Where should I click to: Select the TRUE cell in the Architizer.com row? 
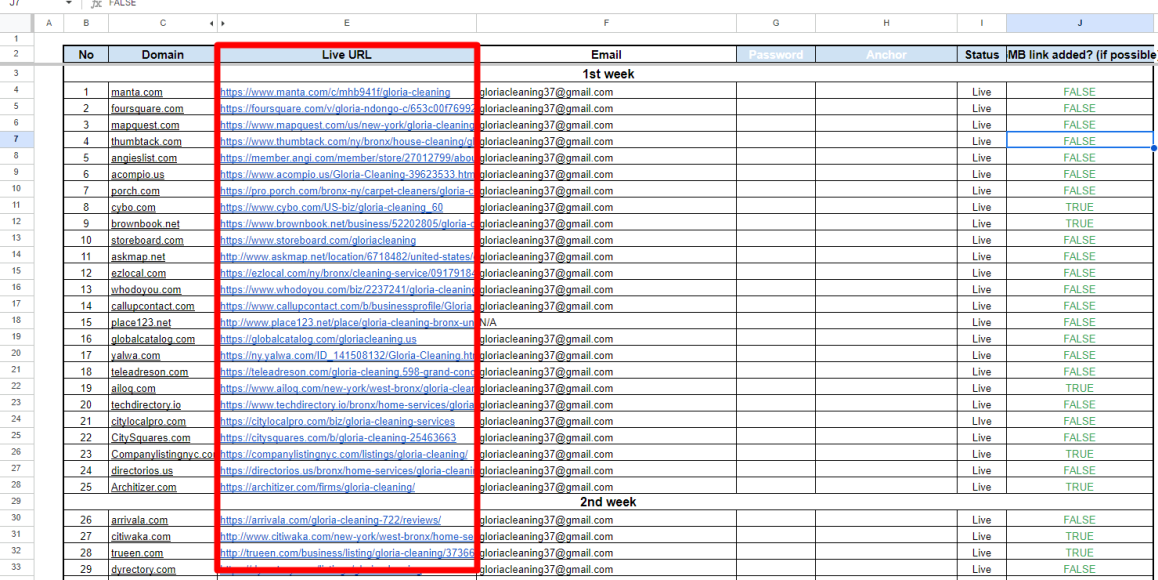pos(1080,487)
